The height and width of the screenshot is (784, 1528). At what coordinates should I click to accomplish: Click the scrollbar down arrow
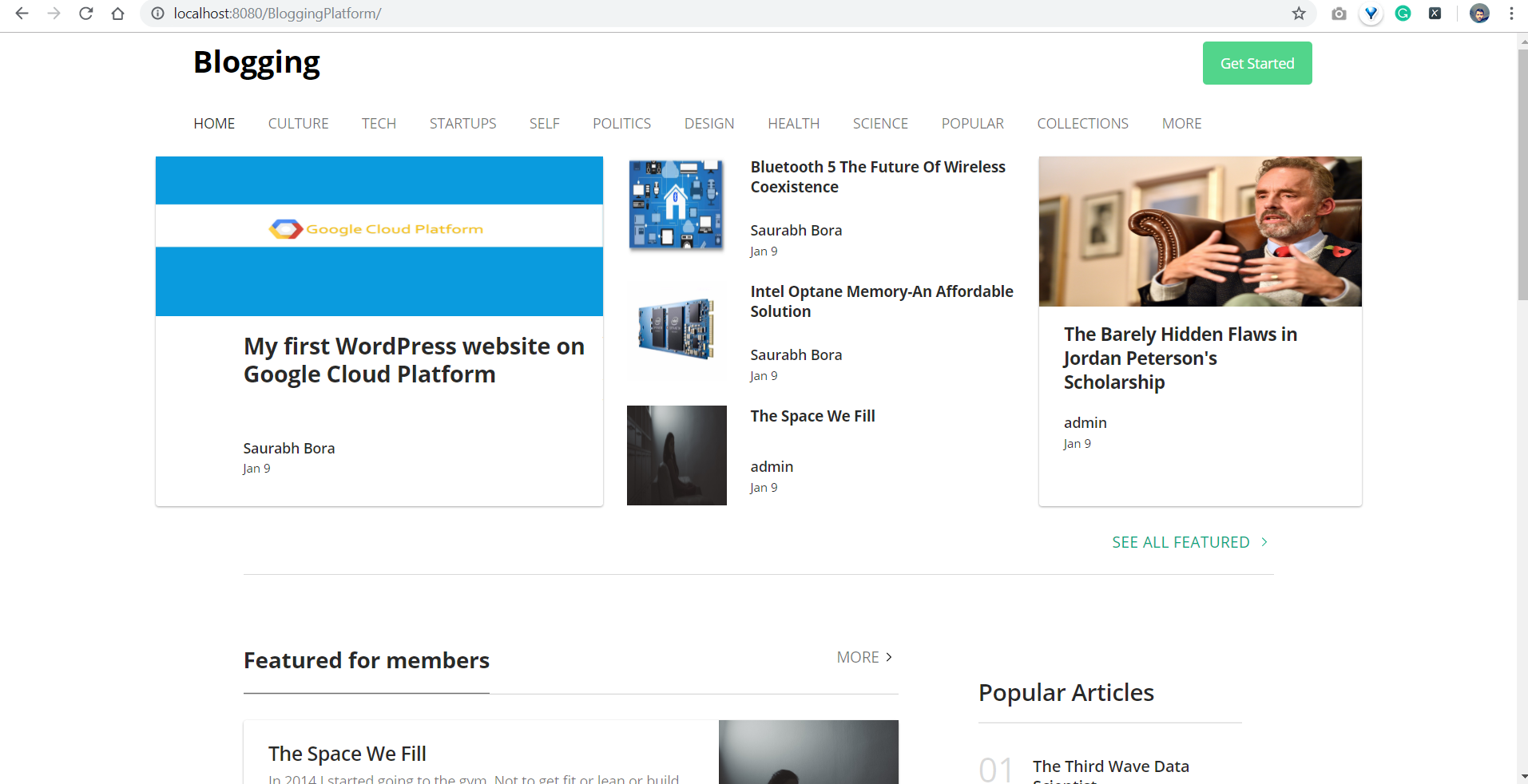1523,775
